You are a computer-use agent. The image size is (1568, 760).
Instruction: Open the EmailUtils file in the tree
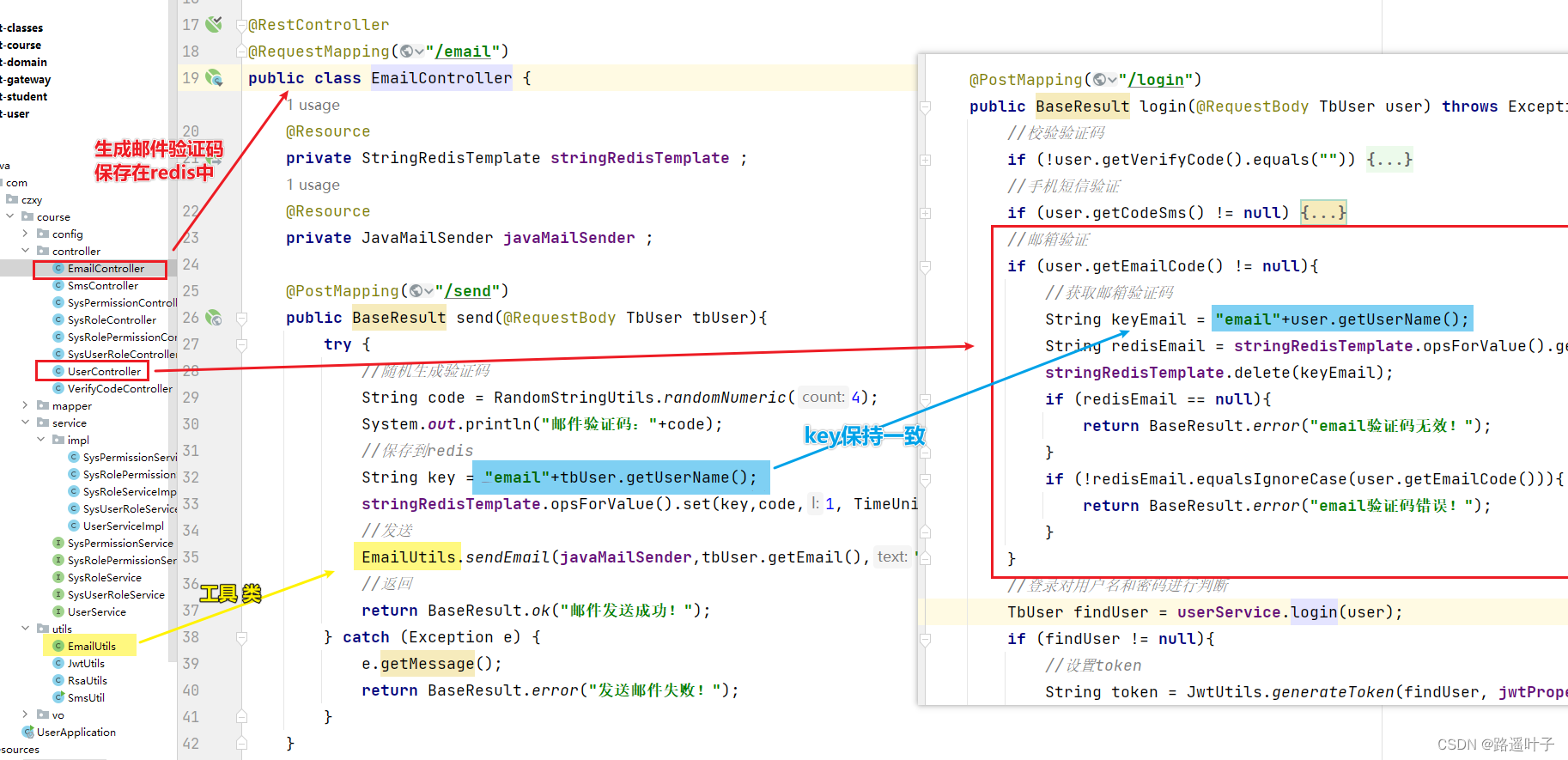coord(91,647)
